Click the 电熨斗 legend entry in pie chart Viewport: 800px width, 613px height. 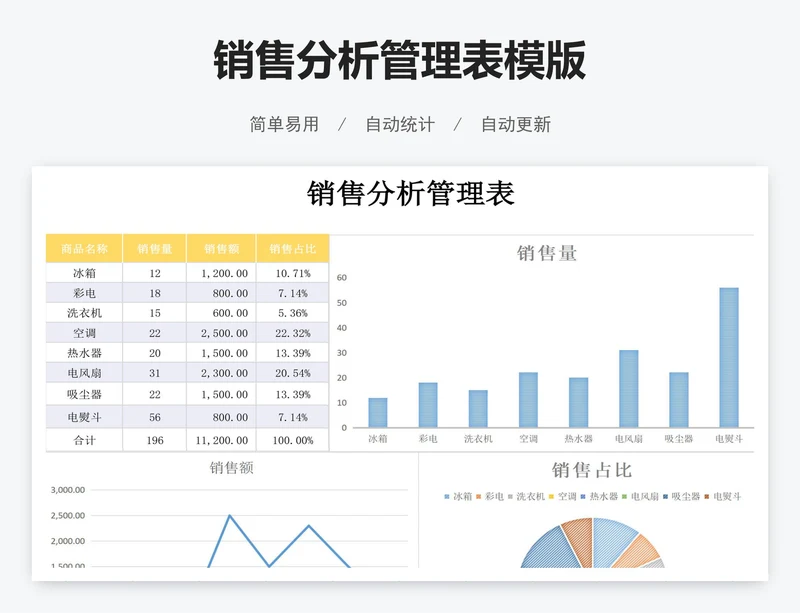point(723,496)
